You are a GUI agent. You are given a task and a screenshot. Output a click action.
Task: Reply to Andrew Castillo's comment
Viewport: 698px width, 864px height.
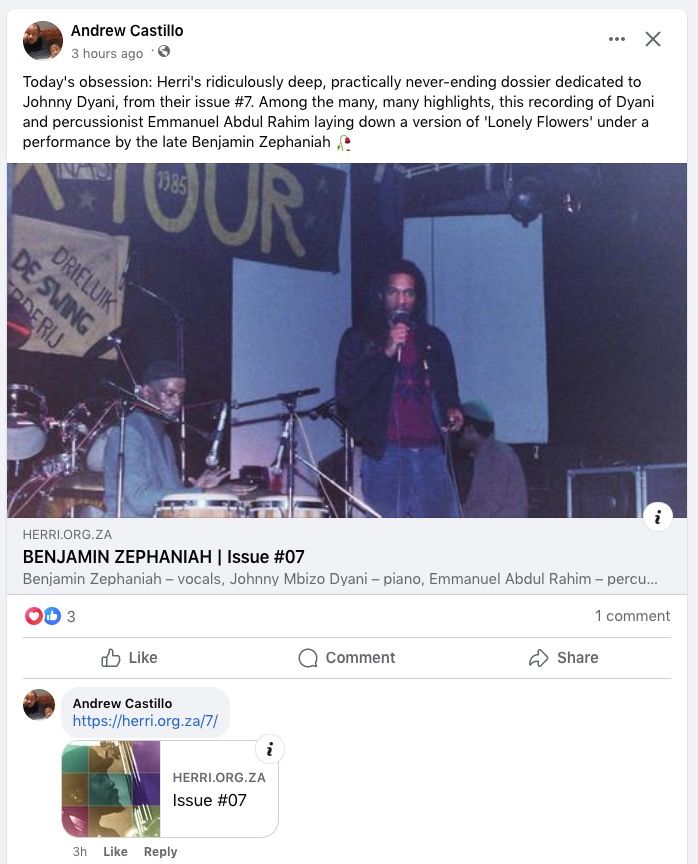pos(160,851)
